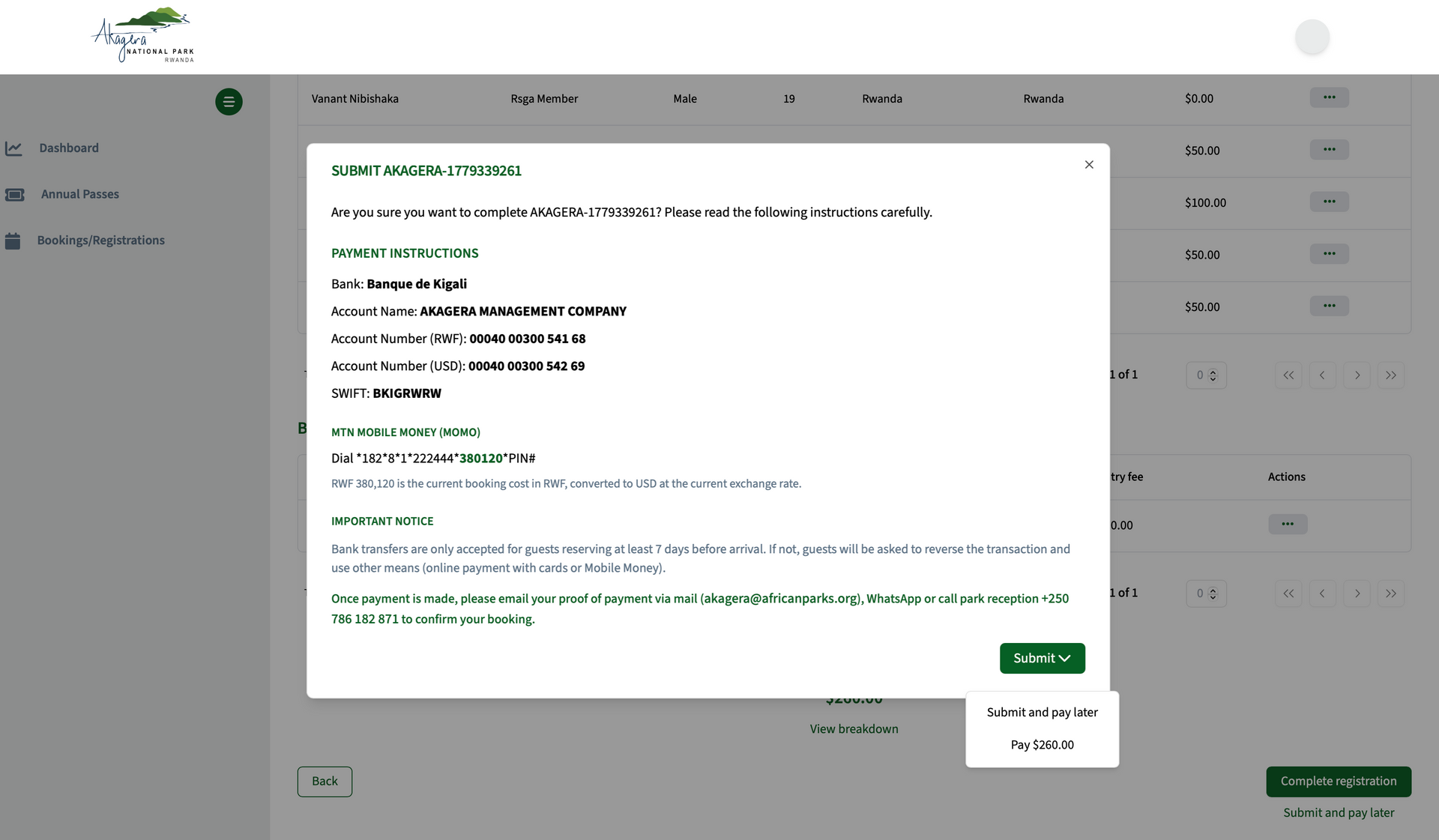Viewport: 1439px width, 840px height.
Task: Click the Dashboard chart icon
Action: click(13, 148)
